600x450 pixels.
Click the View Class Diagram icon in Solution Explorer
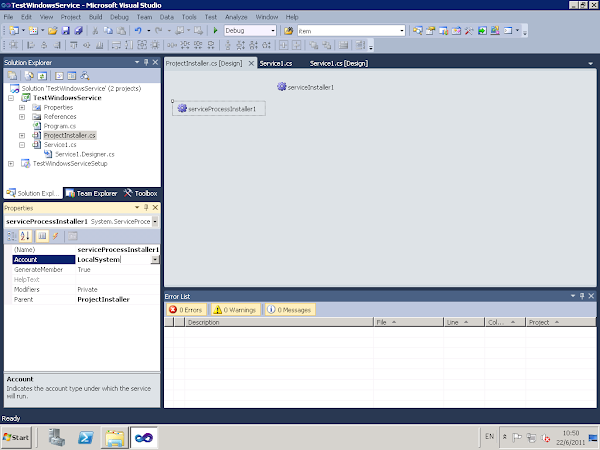[x=85, y=76]
